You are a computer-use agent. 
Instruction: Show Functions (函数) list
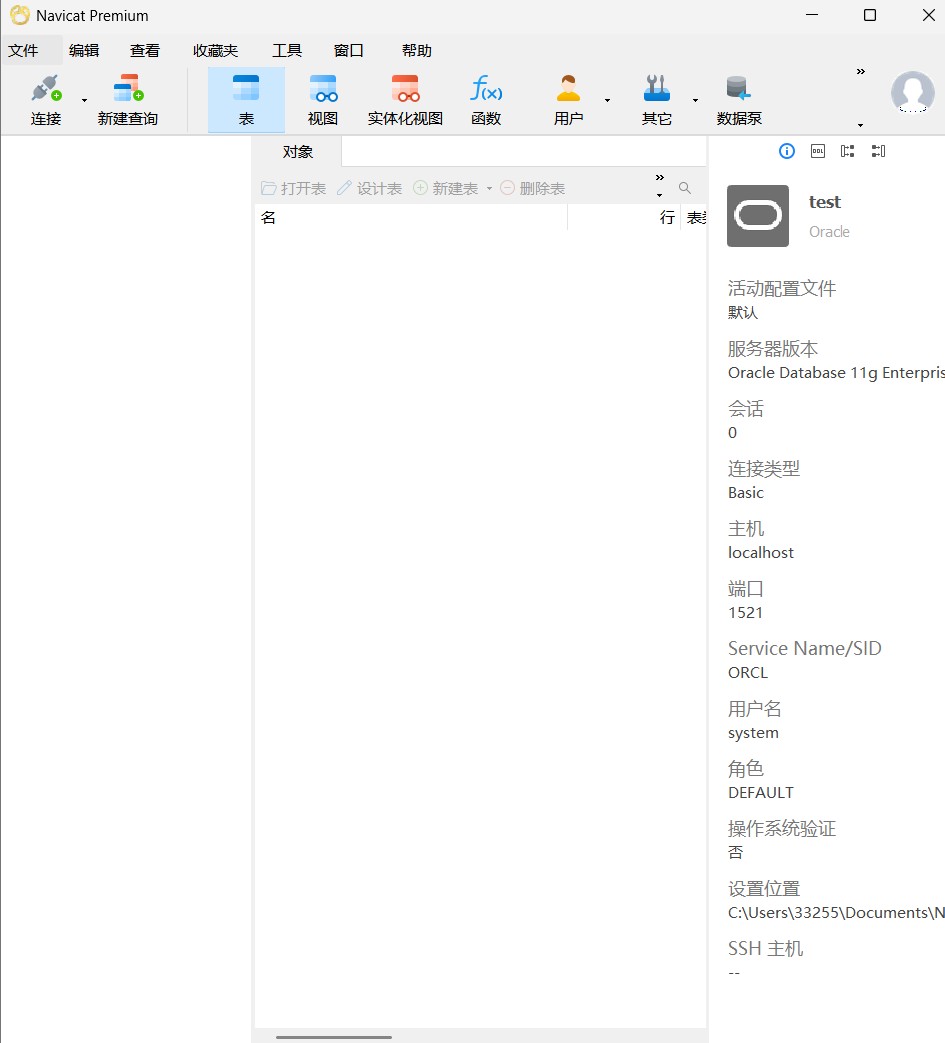click(486, 100)
